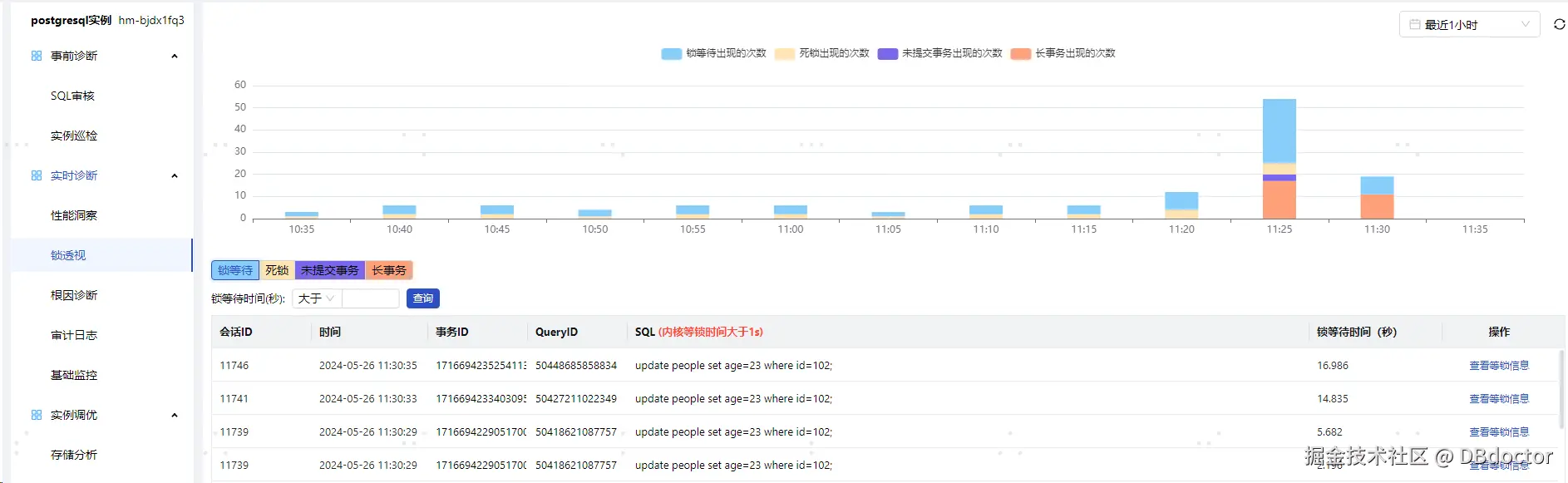Toggle 长事务出现的次数 legend swatch
The height and width of the screenshot is (483, 1568).
pyautogui.click(x=1021, y=53)
